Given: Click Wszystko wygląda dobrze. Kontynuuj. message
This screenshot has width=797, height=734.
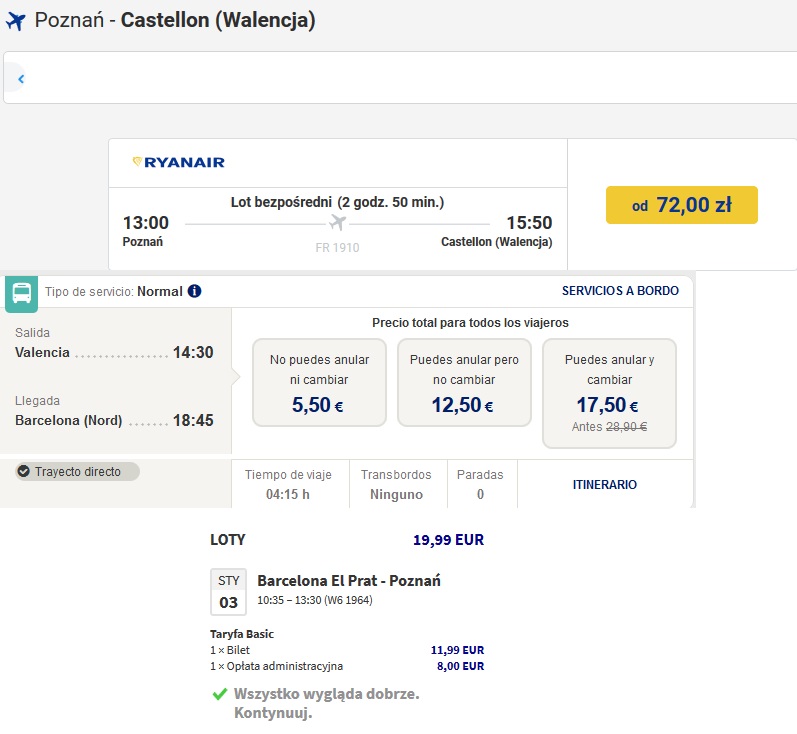Looking at the screenshot, I should (326, 704).
